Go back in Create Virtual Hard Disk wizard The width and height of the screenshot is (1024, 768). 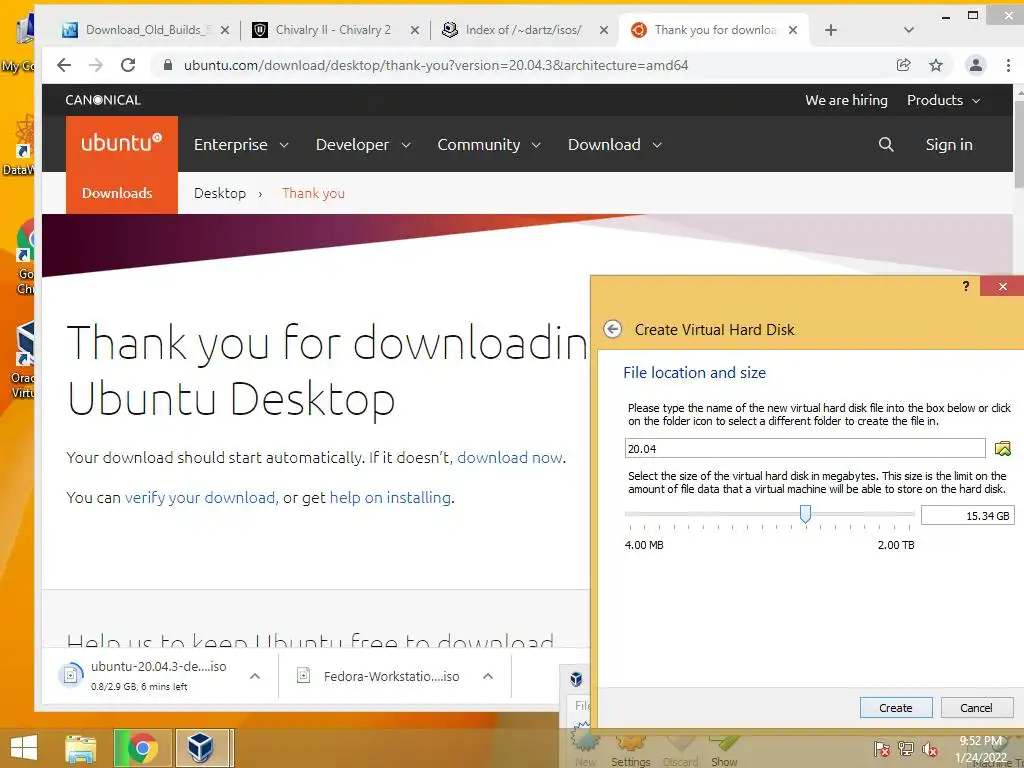612,329
